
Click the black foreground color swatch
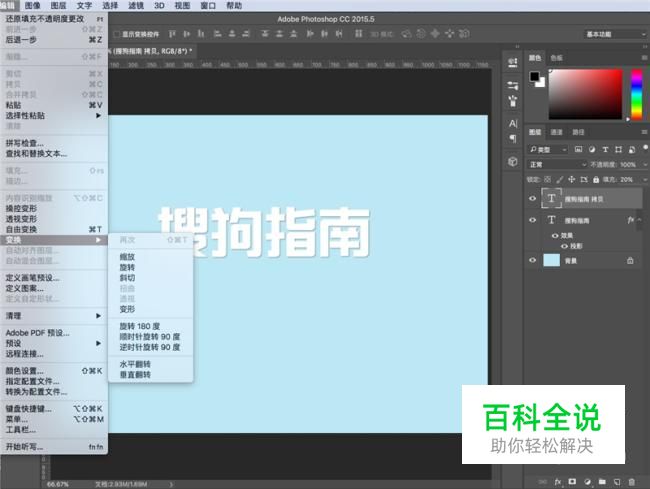click(x=535, y=76)
